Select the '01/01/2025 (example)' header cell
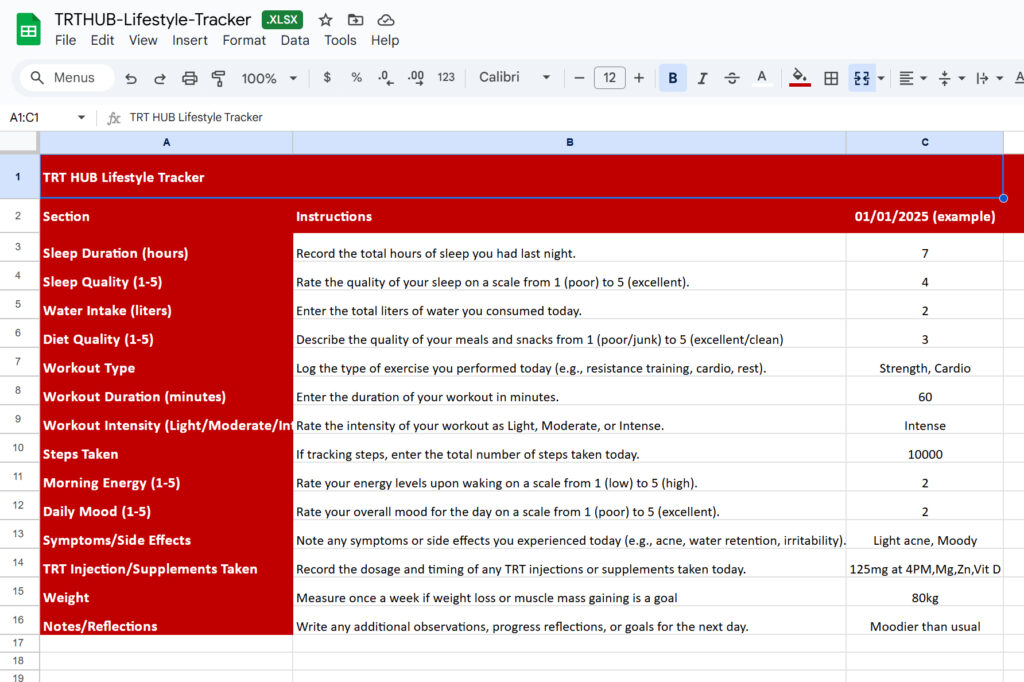1024x682 pixels. tap(925, 216)
